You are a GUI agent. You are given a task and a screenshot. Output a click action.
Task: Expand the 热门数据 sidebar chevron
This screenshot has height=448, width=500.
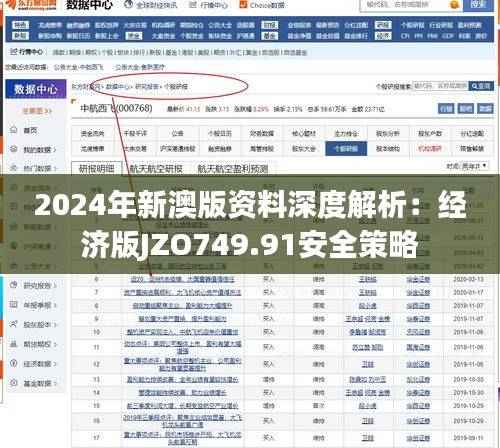pyautogui.click(x=55, y=168)
